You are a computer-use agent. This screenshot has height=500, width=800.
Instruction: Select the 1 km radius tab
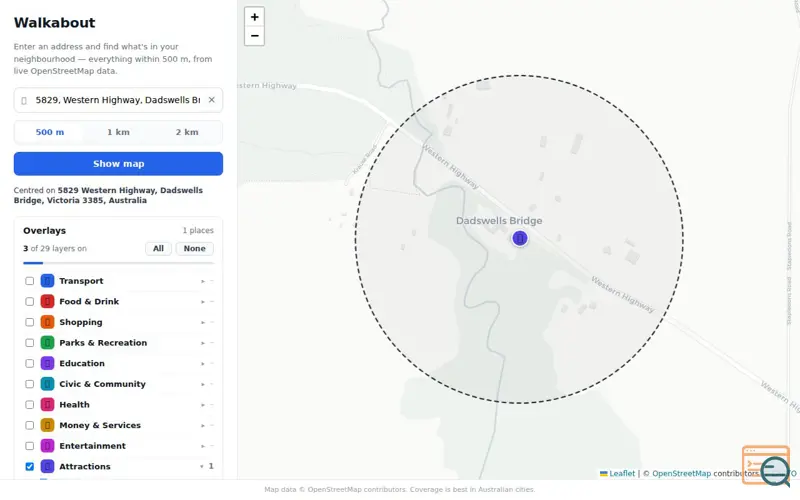point(118,132)
